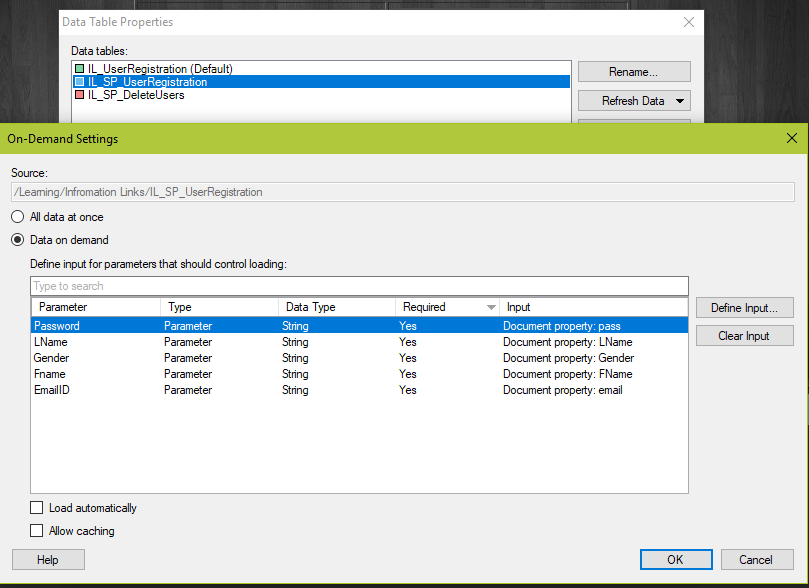Click the Rename button

634,72
